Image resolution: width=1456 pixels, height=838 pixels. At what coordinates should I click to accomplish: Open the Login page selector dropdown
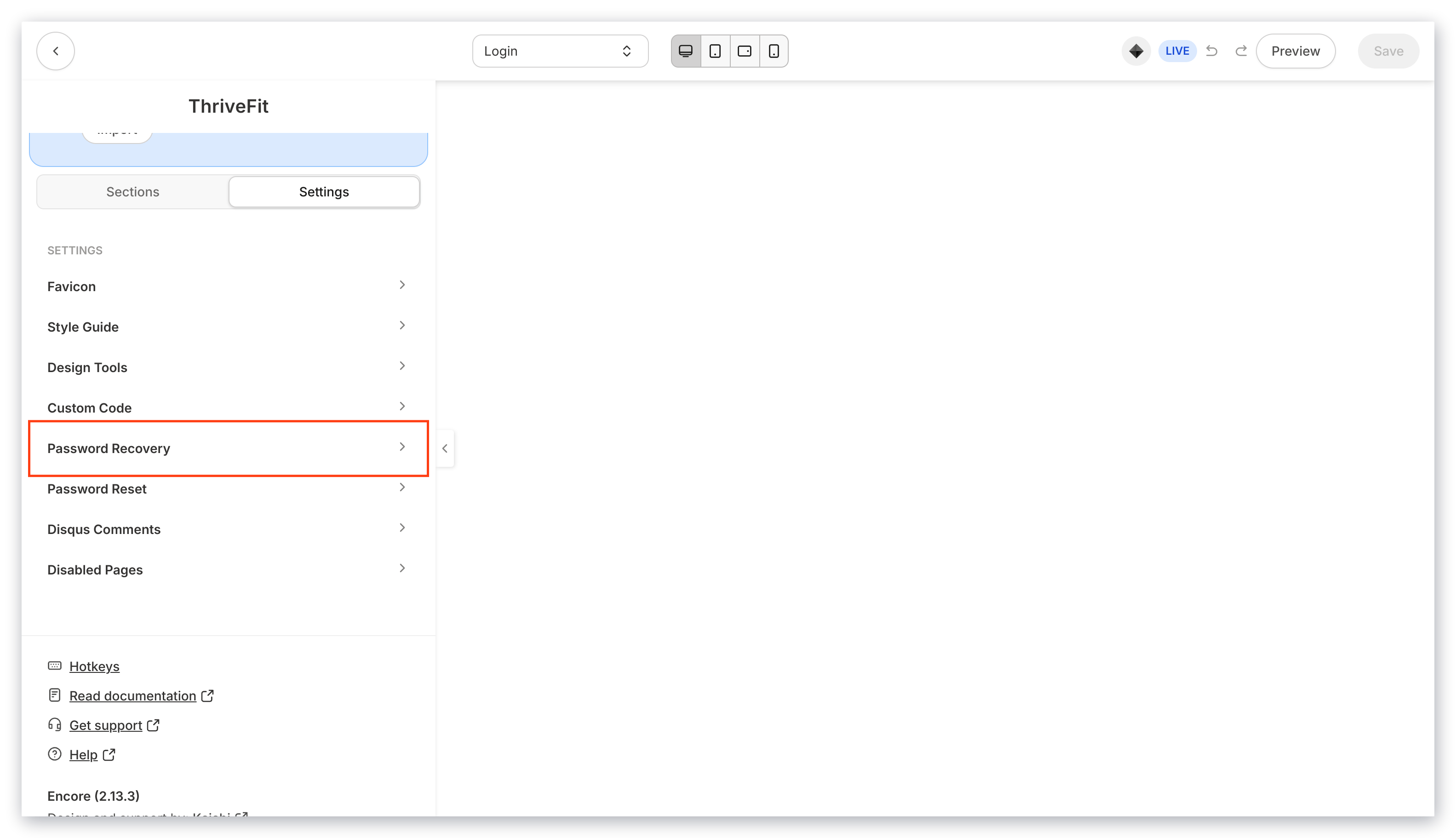click(x=560, y=51)
